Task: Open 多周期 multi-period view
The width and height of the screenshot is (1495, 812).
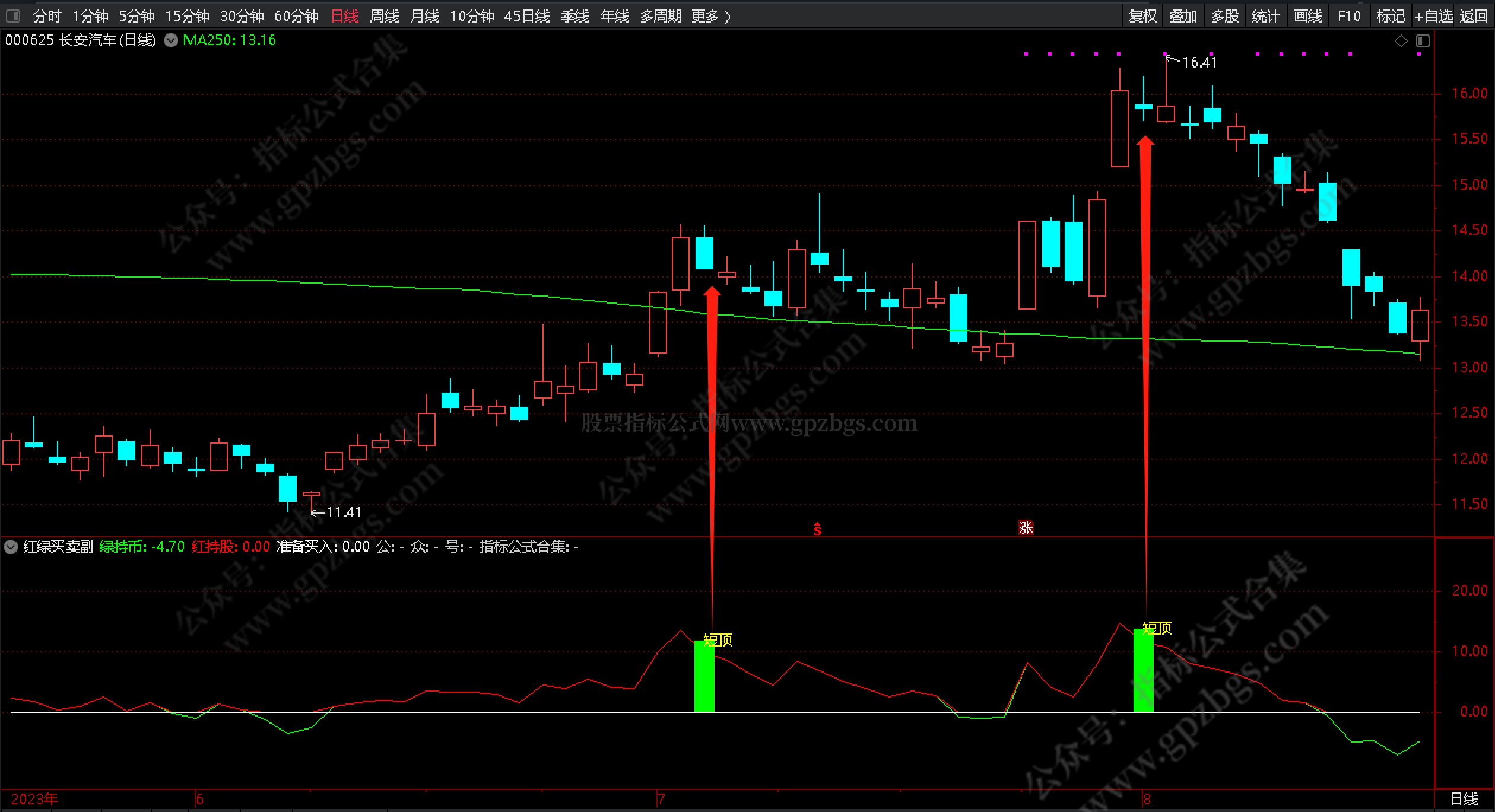Action: (661, 16)
